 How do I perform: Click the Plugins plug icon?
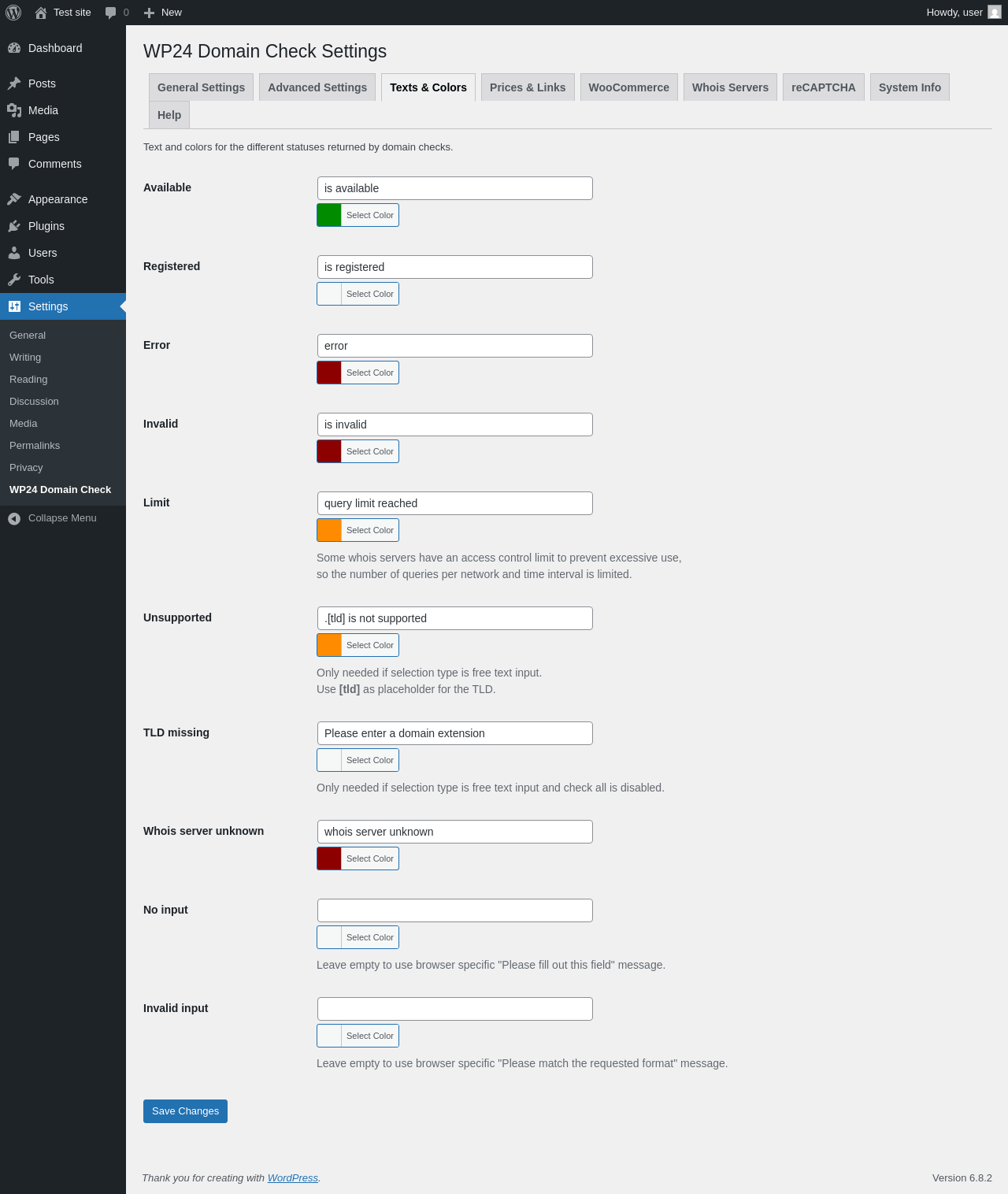(x=14, y=226)
